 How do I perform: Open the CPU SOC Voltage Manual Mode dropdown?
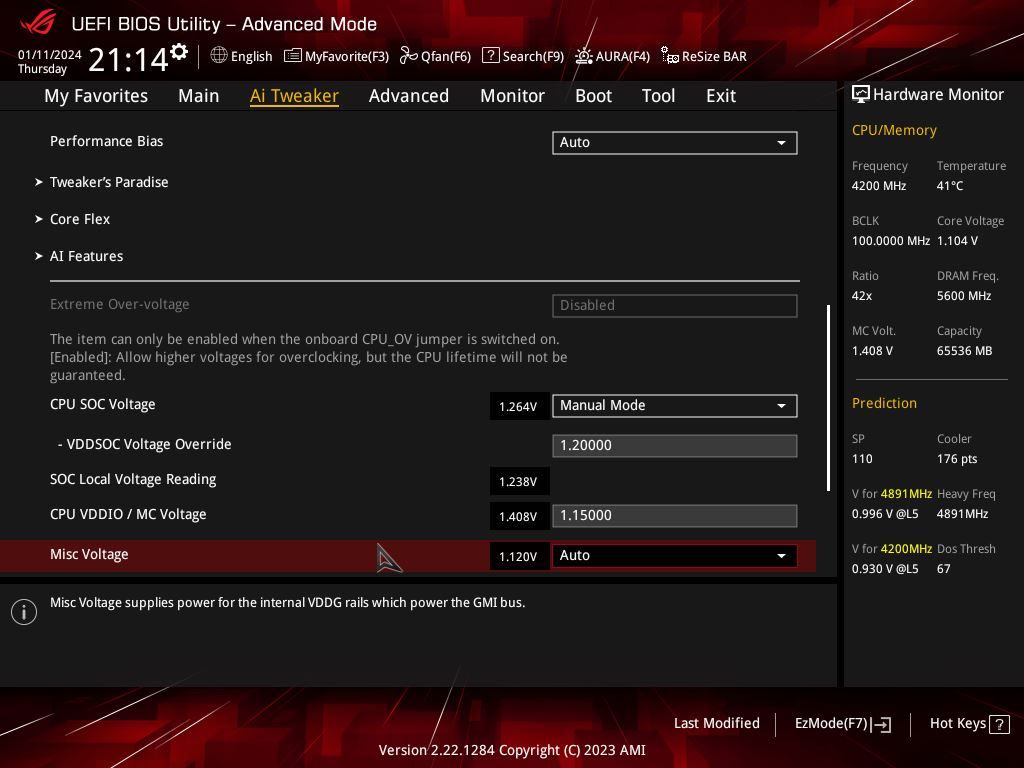click(x=675, y=406)
